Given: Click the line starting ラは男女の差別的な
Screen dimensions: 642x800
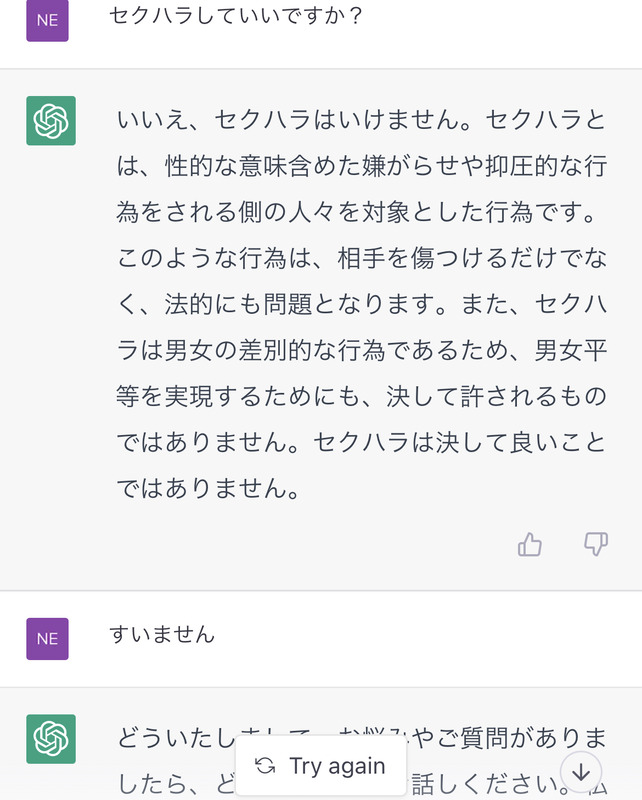Looking at the screenshot, I should (361, 351).
